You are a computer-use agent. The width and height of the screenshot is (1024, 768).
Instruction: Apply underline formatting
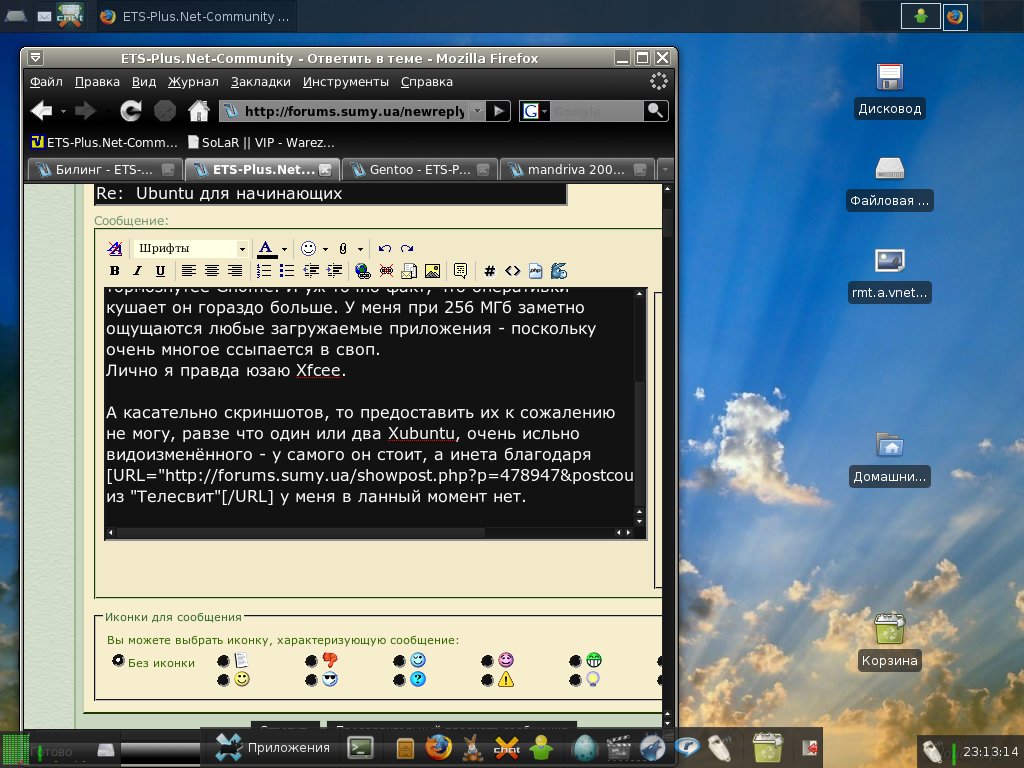coord(160,271)
